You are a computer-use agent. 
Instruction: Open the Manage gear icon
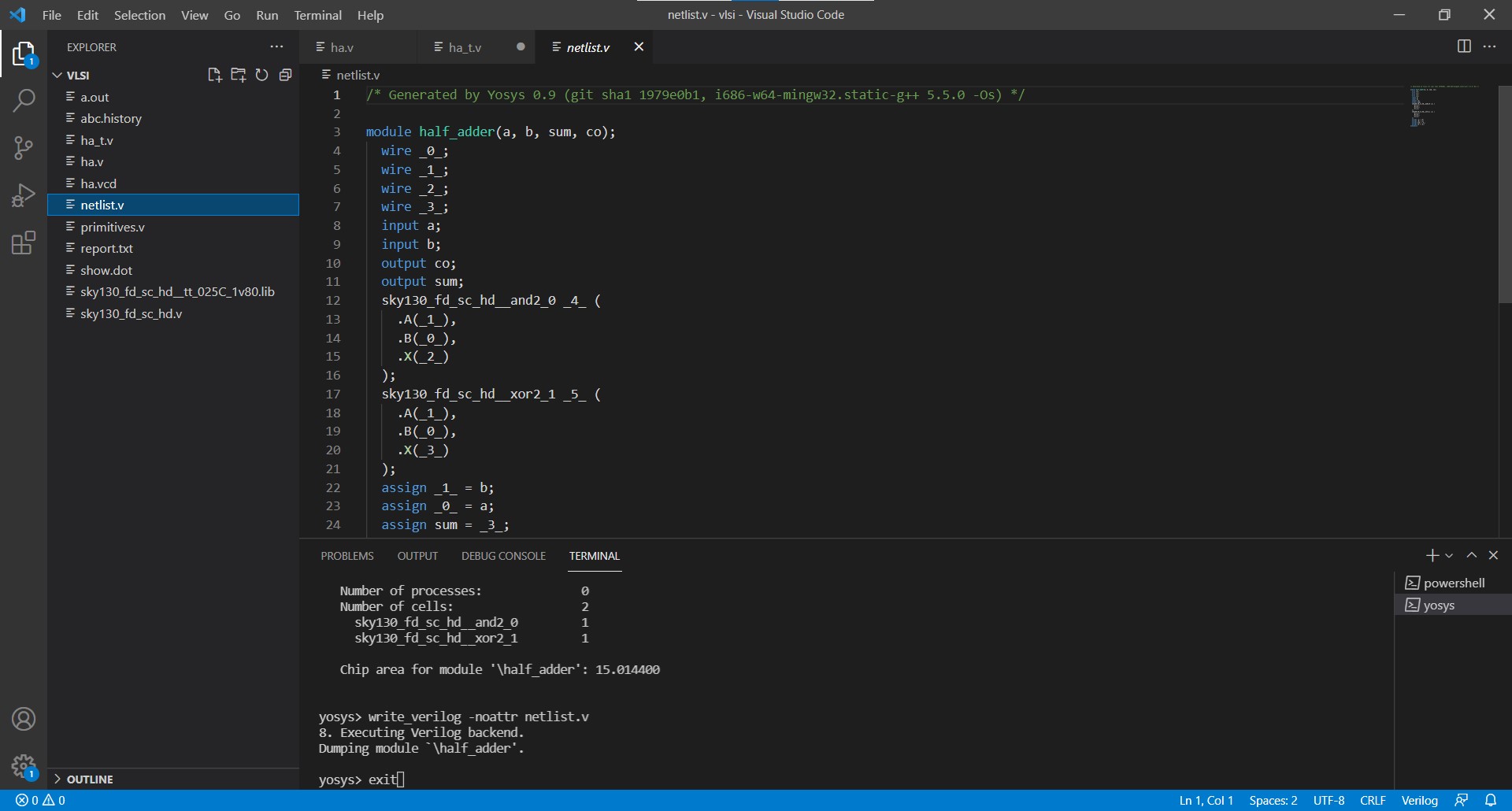click(x=24, y=766)
